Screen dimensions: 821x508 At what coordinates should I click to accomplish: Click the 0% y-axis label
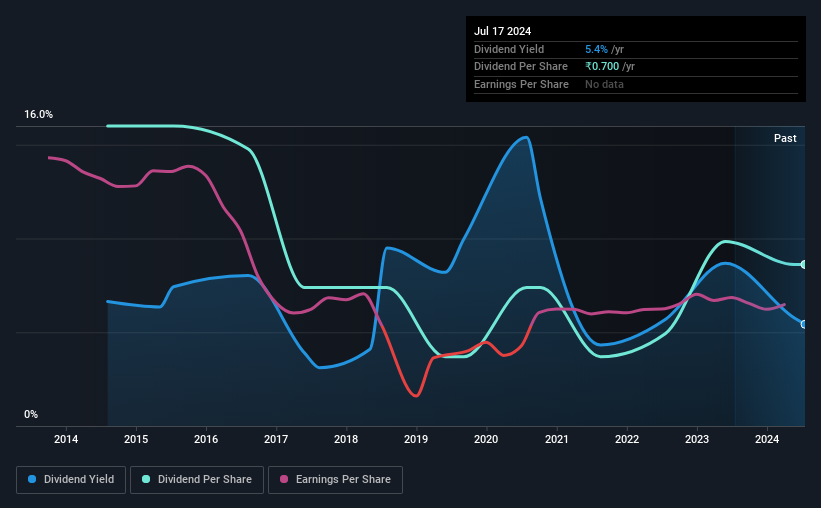click(31, 415)
